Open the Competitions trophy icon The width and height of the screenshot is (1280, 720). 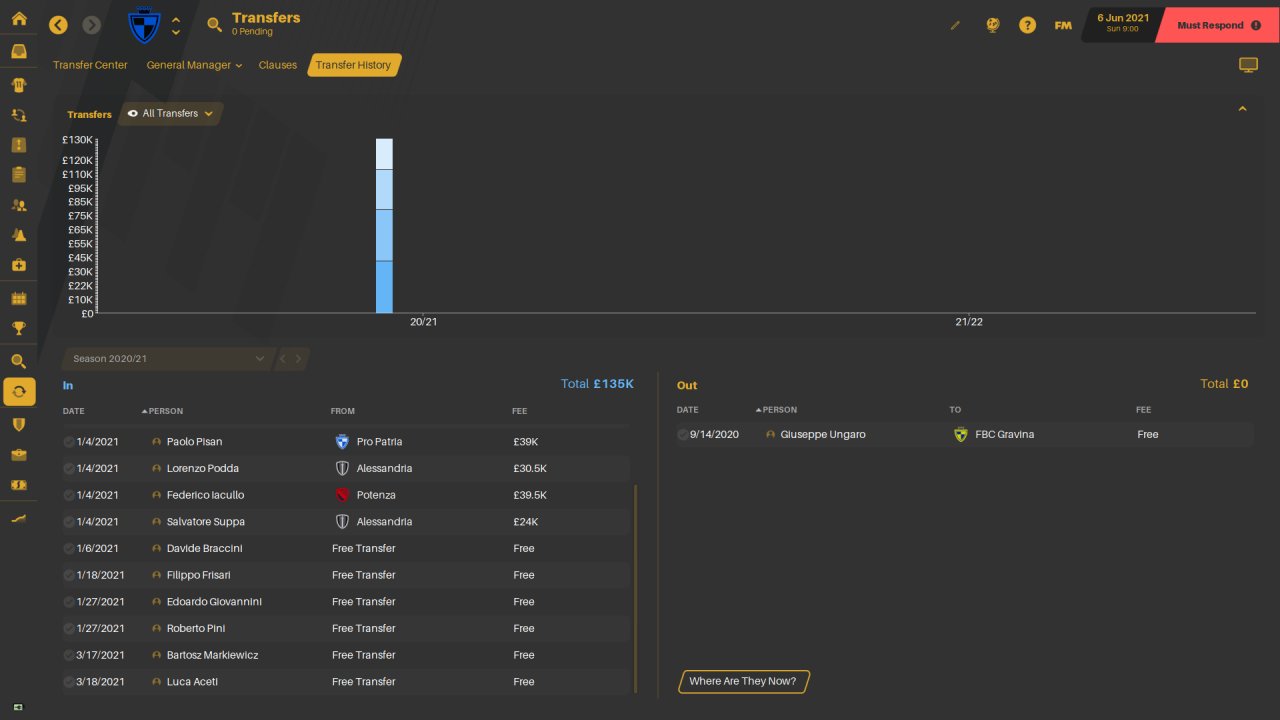click(19, 328)
